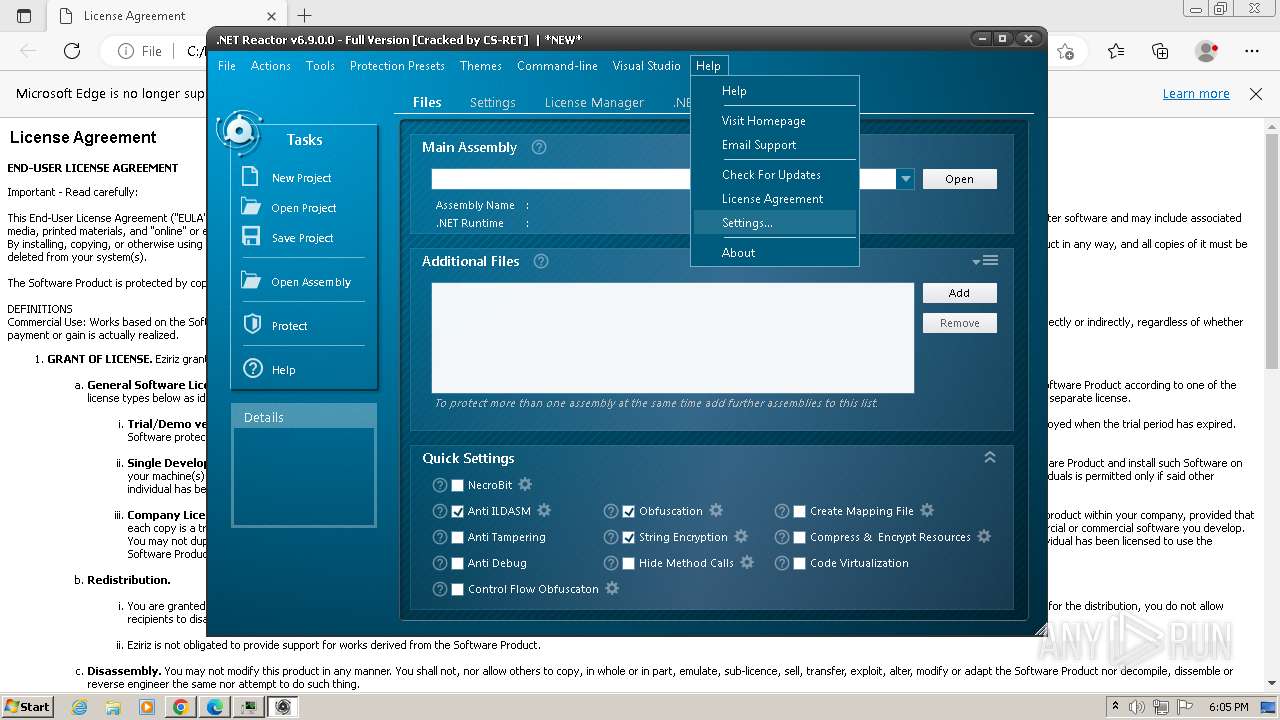
Task: Open Create Mapping File gear settings
Action: tap(927, 510)
